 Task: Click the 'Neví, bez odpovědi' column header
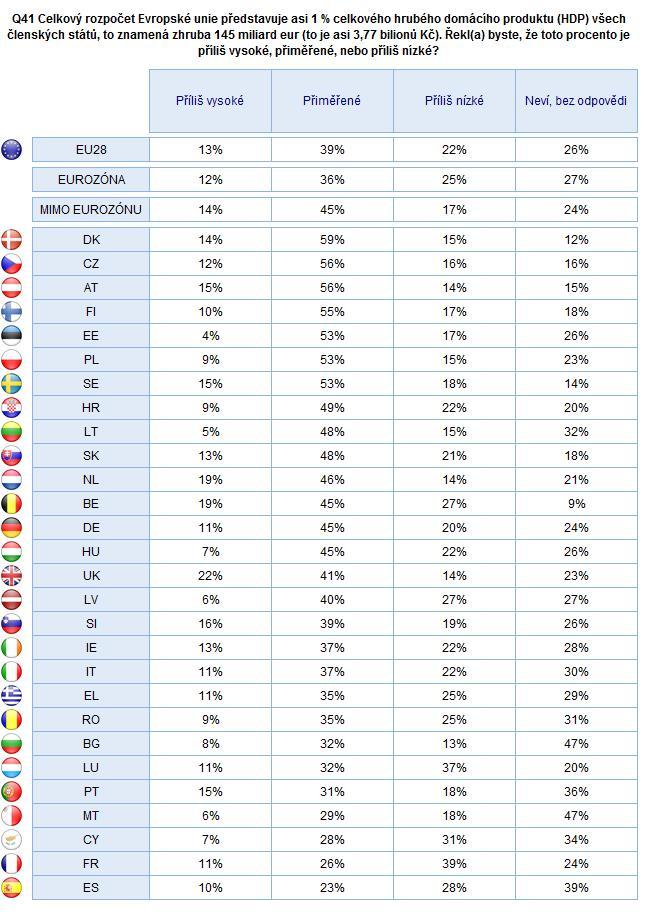(x=576, y=100)
